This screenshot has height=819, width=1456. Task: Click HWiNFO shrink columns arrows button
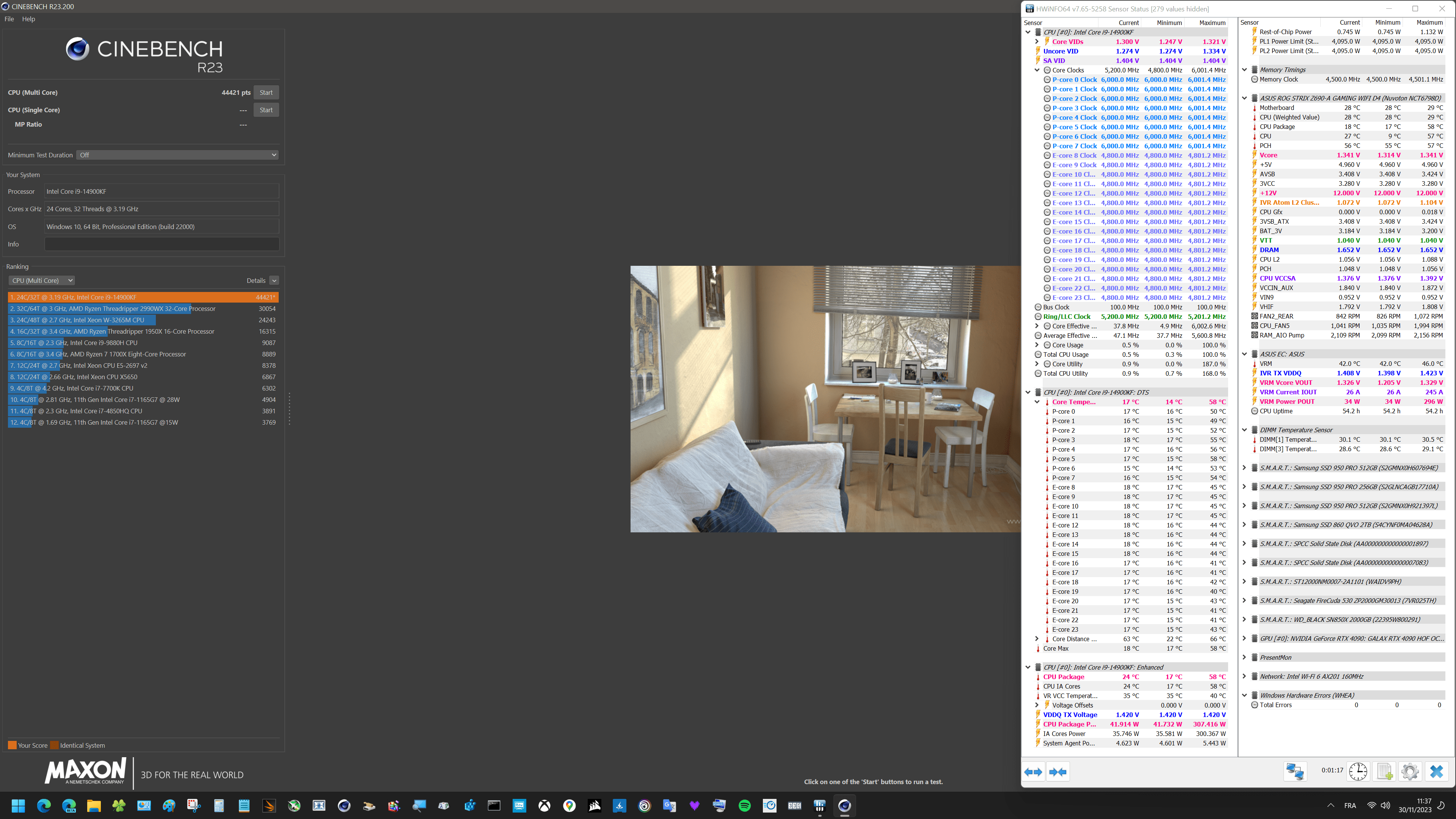[1057, 772]
